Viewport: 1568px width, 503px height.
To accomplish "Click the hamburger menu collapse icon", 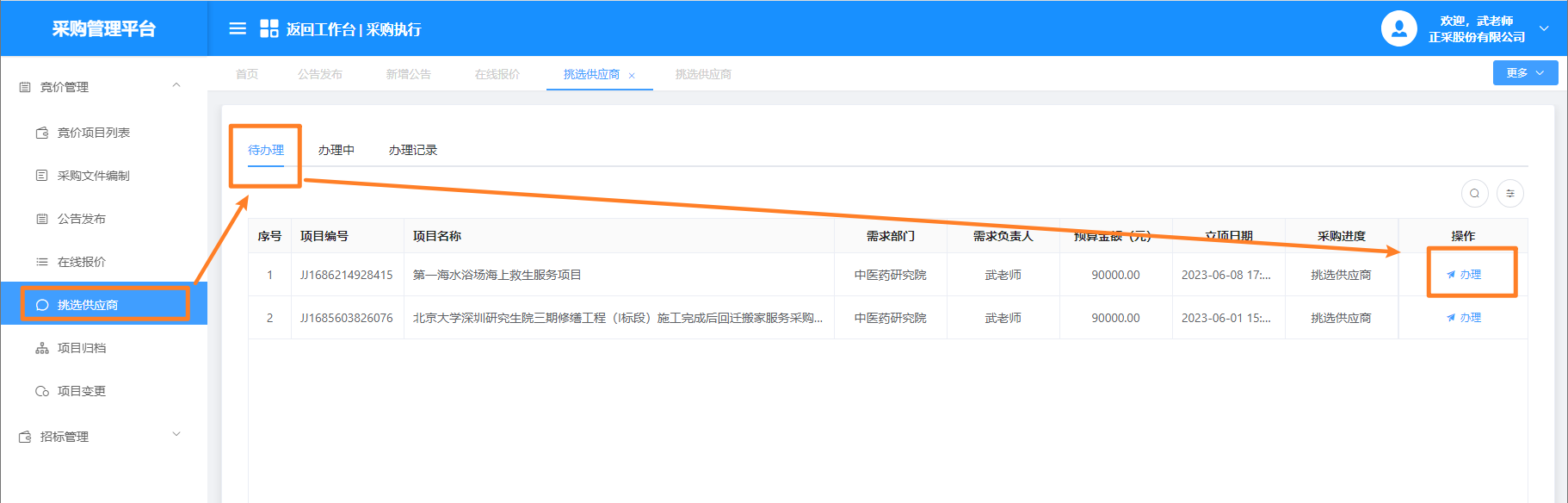I will pyautogui.click(x=238, y=28).
